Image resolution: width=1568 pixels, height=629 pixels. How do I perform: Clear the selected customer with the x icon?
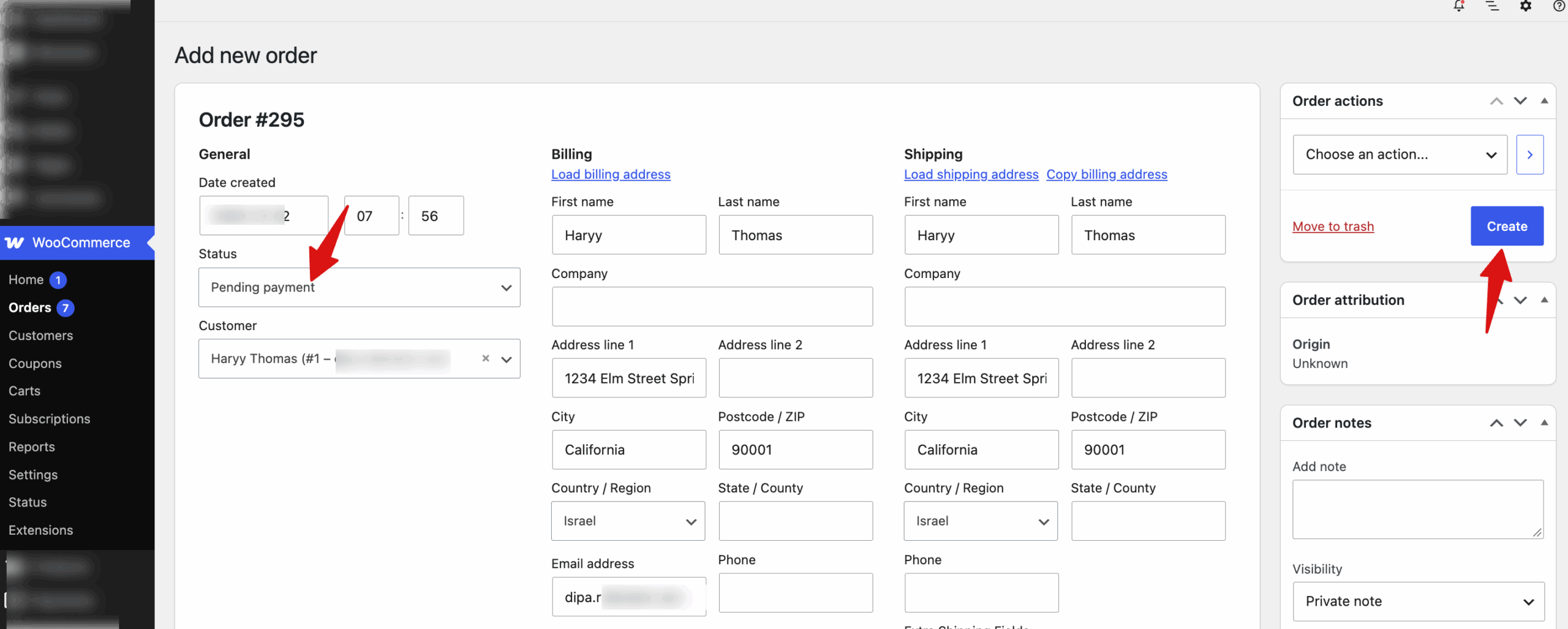coord(486,358)
